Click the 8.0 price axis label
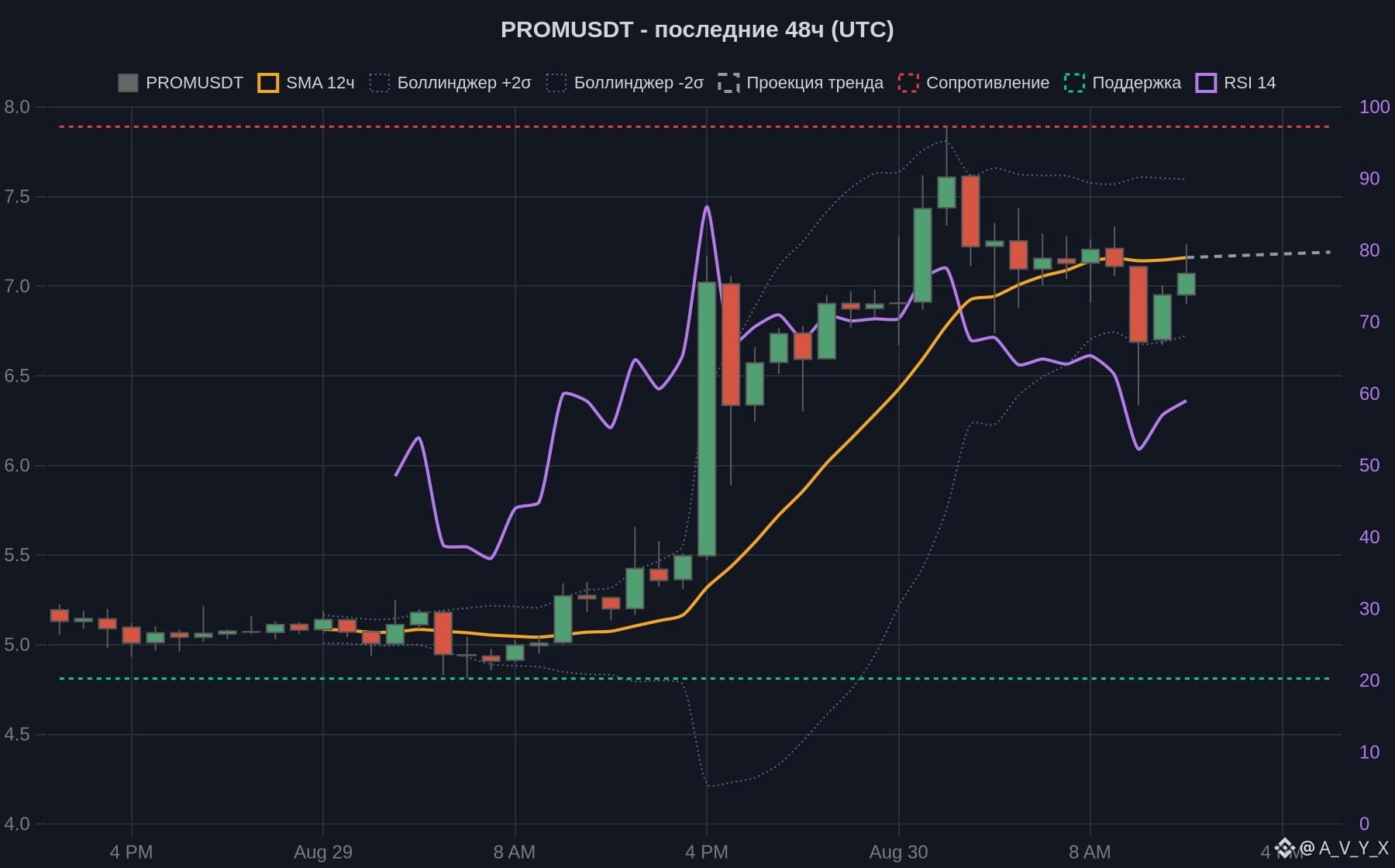This screenshot has width=1395, height=868. coord(17,107)
